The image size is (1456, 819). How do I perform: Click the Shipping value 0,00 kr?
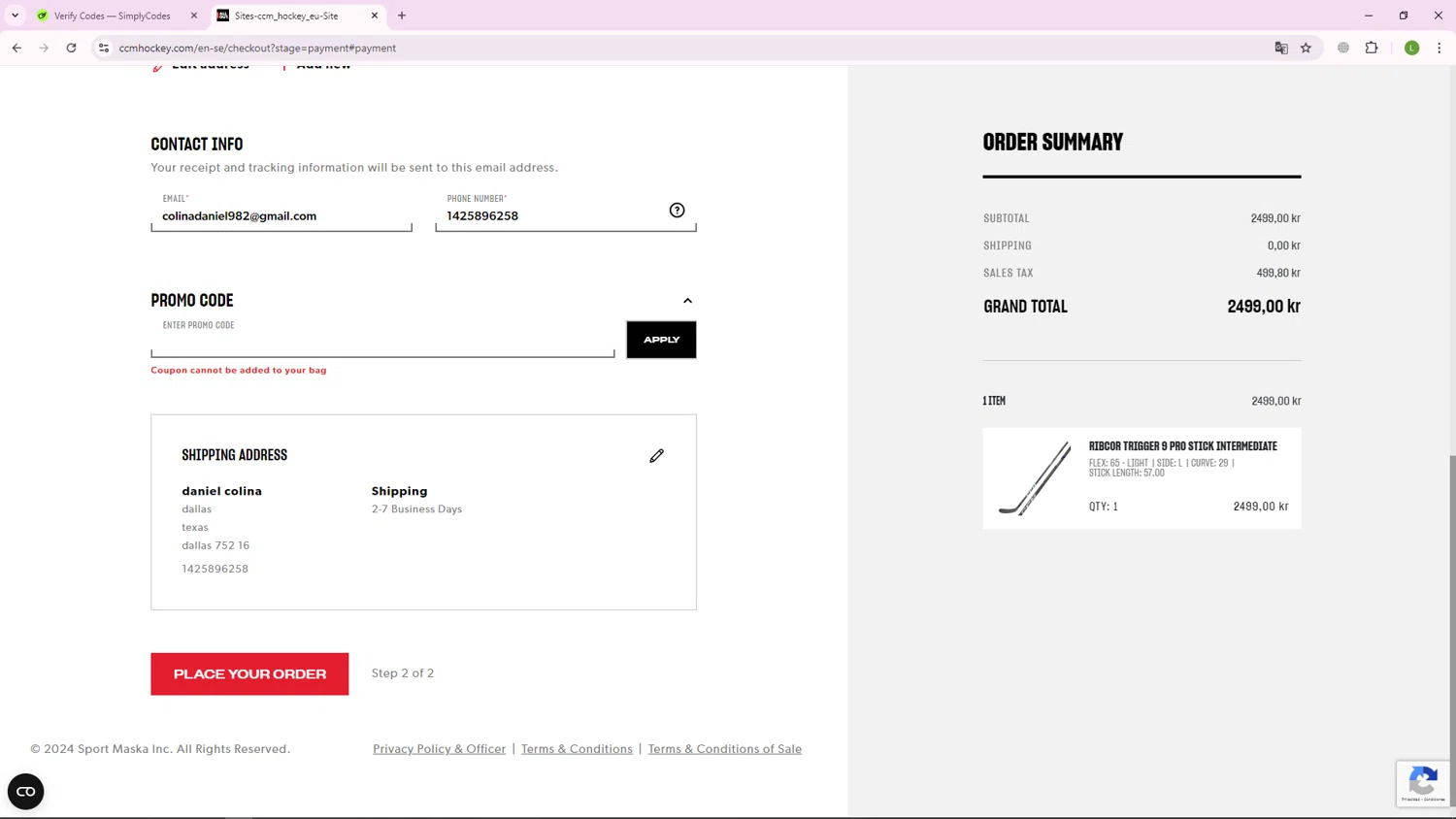coord(1284,246)
